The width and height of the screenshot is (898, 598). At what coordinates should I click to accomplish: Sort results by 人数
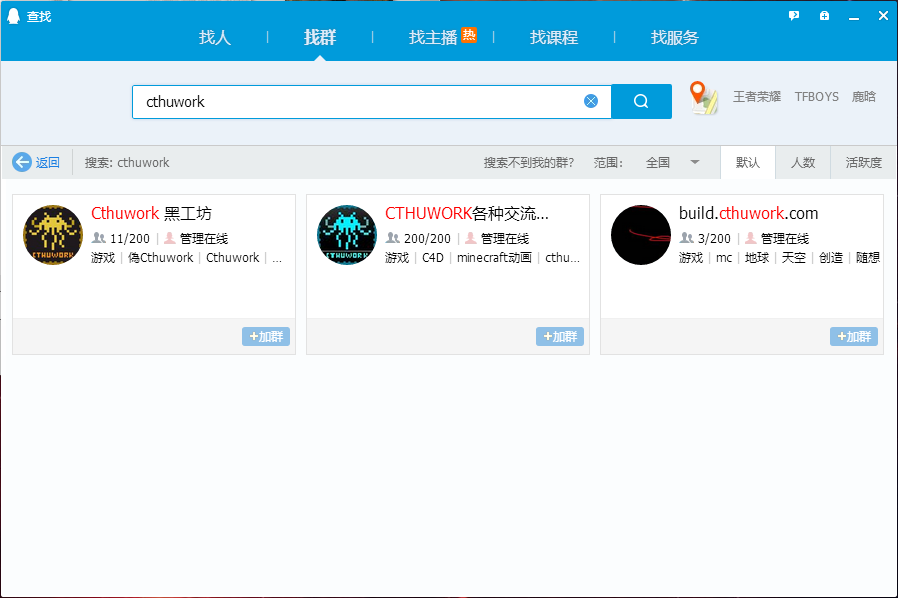pyautogui.click(x=803, y=162)
